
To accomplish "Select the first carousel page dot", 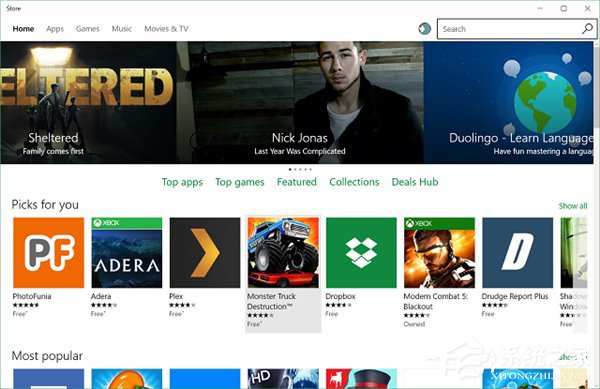I will tap(290, 169).
